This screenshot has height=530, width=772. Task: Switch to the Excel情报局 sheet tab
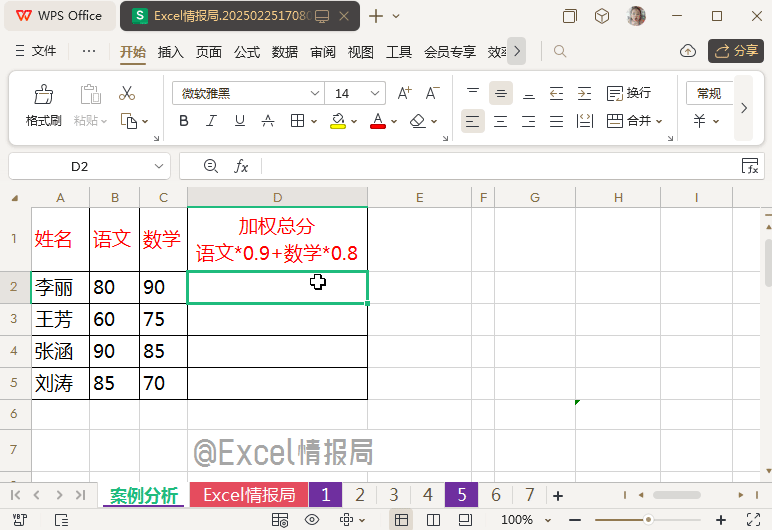coord(249,495)
